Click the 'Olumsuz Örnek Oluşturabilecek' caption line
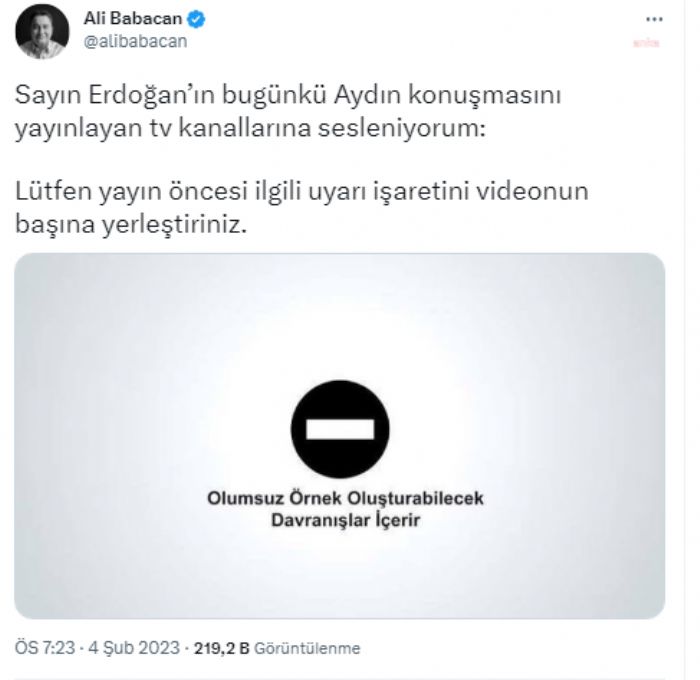Viewport: 700px width, 680px height. (x=345, y=498)
